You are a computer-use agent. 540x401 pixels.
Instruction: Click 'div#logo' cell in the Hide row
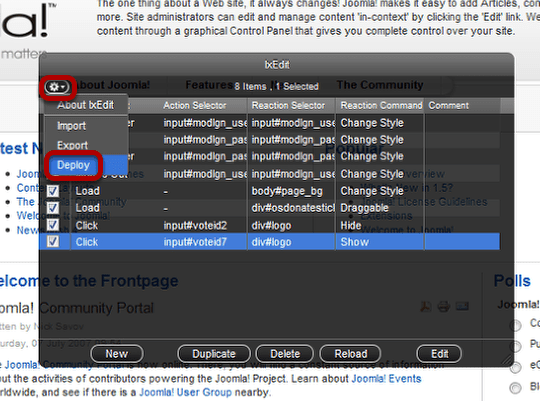(292, 225)
